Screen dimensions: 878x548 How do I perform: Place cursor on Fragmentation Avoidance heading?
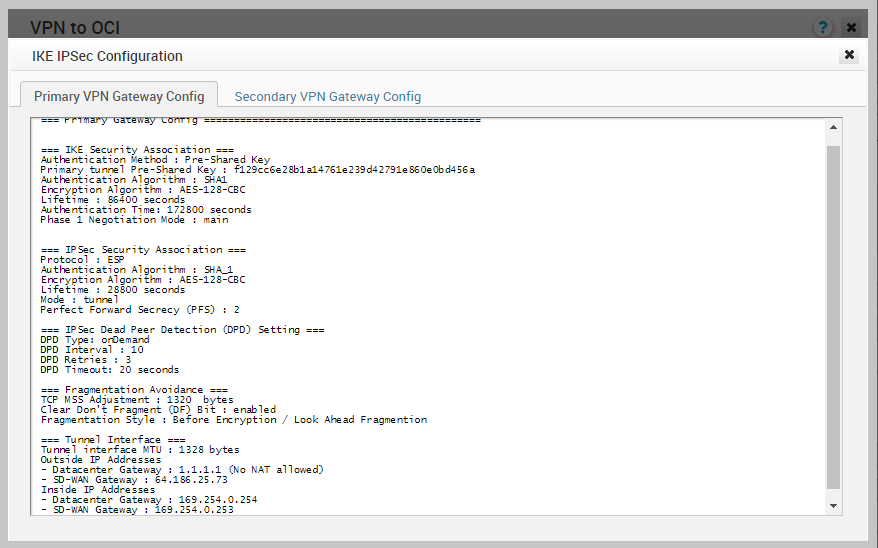coord(134,390)
